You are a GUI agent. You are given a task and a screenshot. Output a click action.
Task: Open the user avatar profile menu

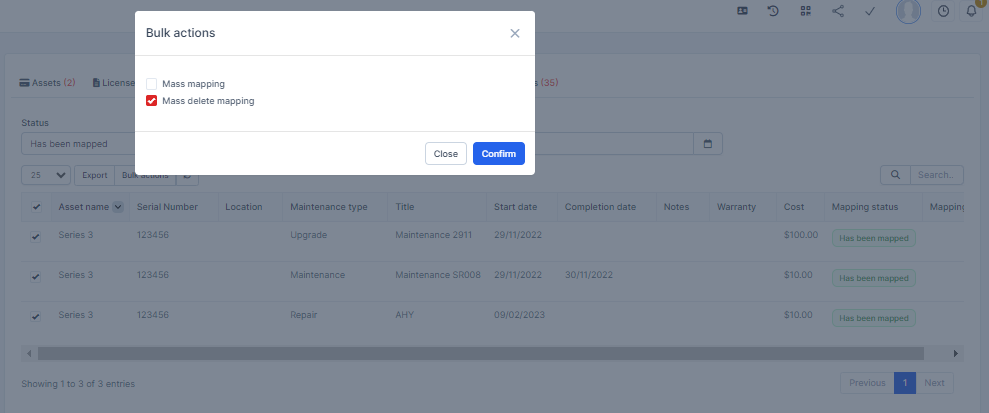coord(908,11)
